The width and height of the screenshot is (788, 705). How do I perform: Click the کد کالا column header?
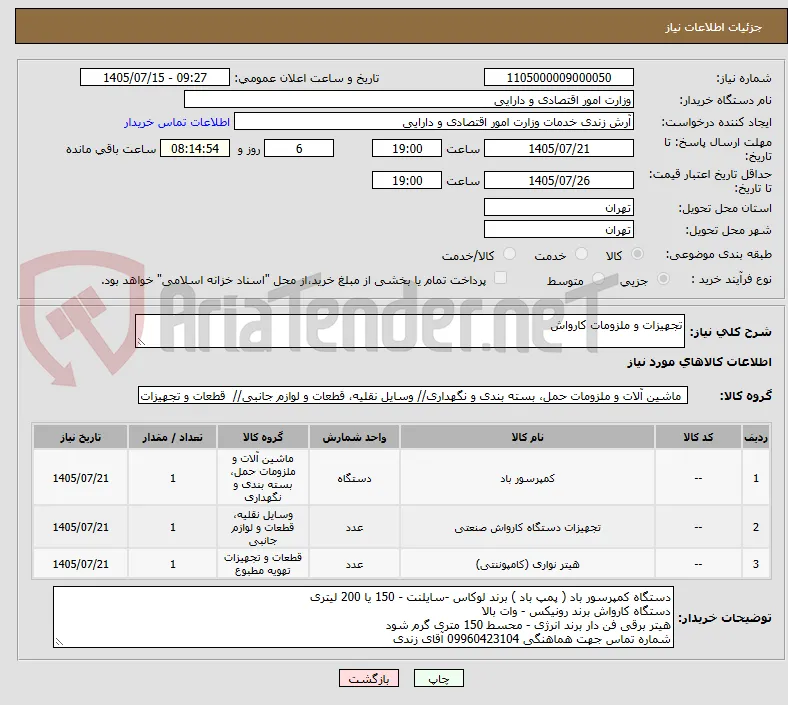pos(698,437)
